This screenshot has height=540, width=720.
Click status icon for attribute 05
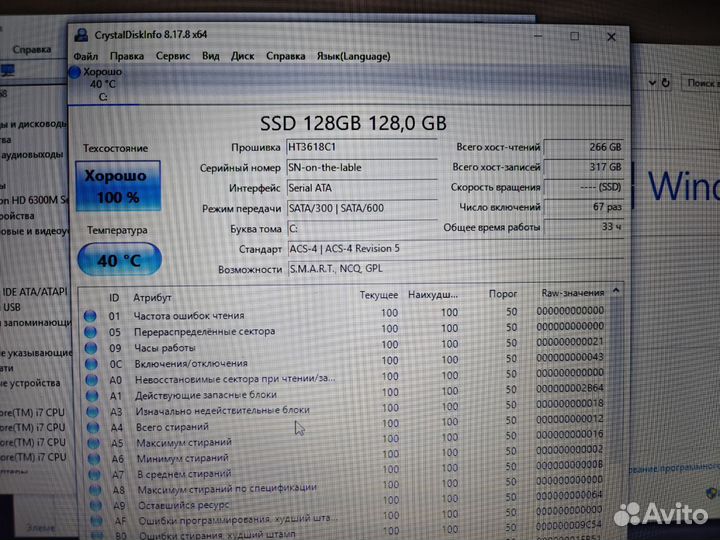pos(90,332)
